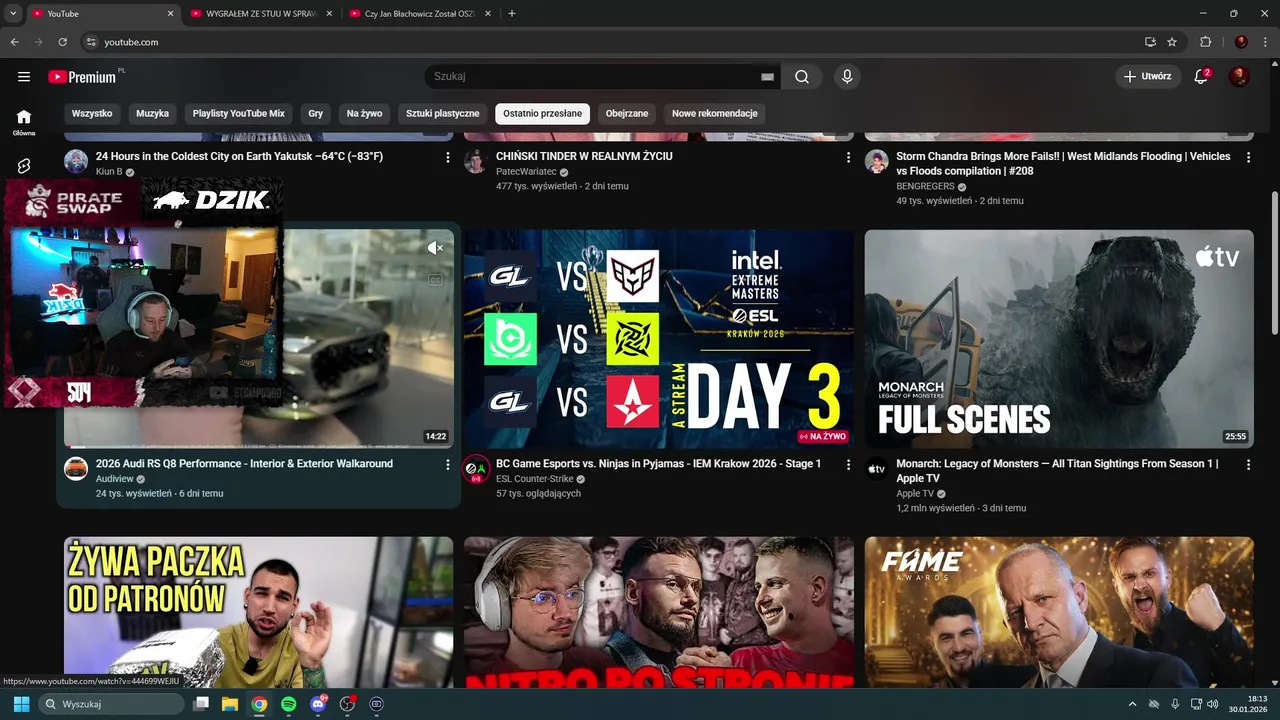Open 24 Hours in Coldest City title

[x=239, y=157]
